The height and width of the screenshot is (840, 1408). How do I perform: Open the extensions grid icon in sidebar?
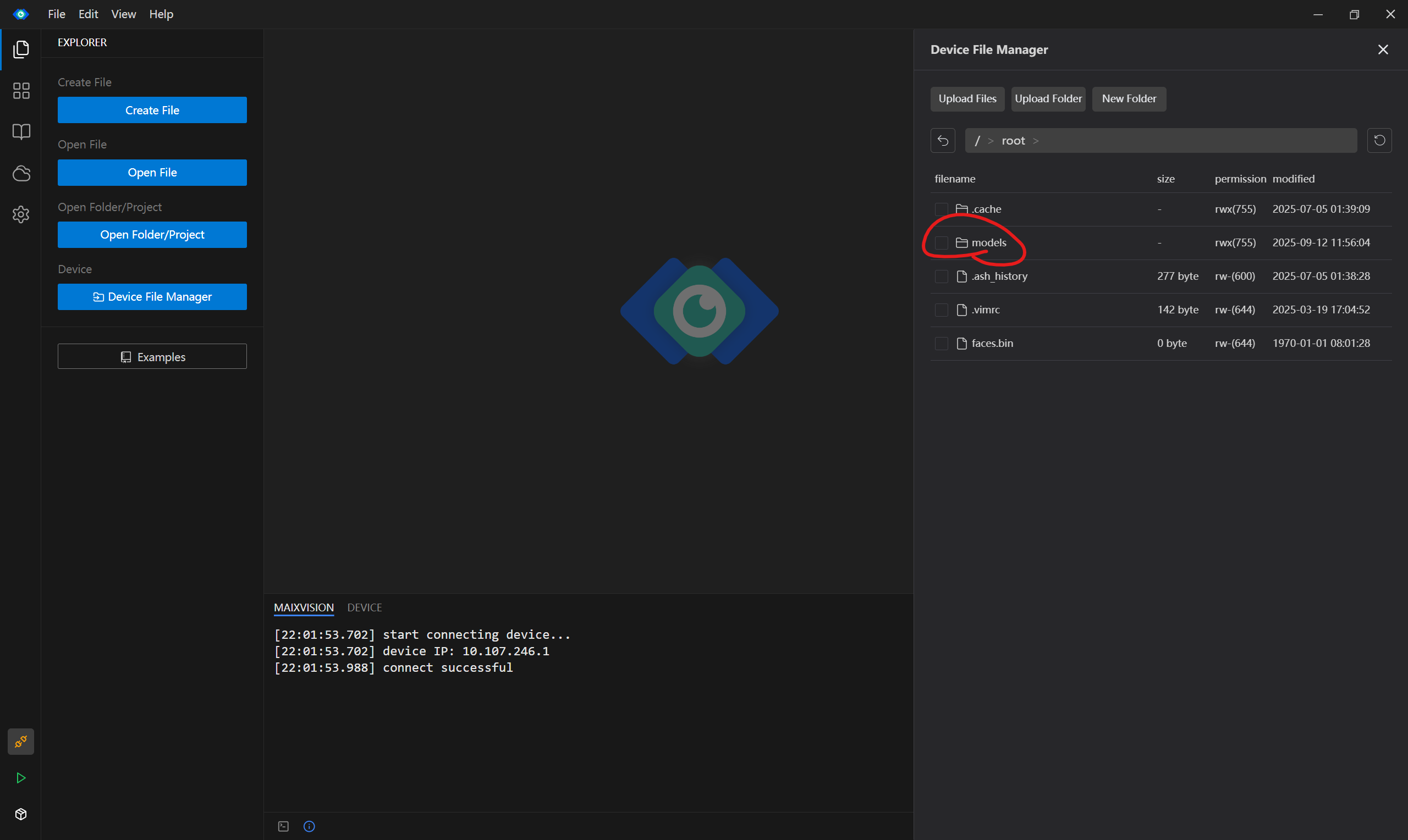[x=21, y=91]
